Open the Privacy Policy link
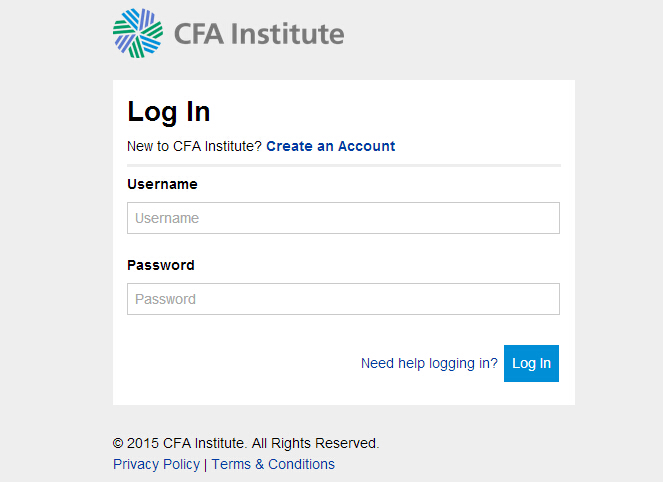 pos(156,464)
